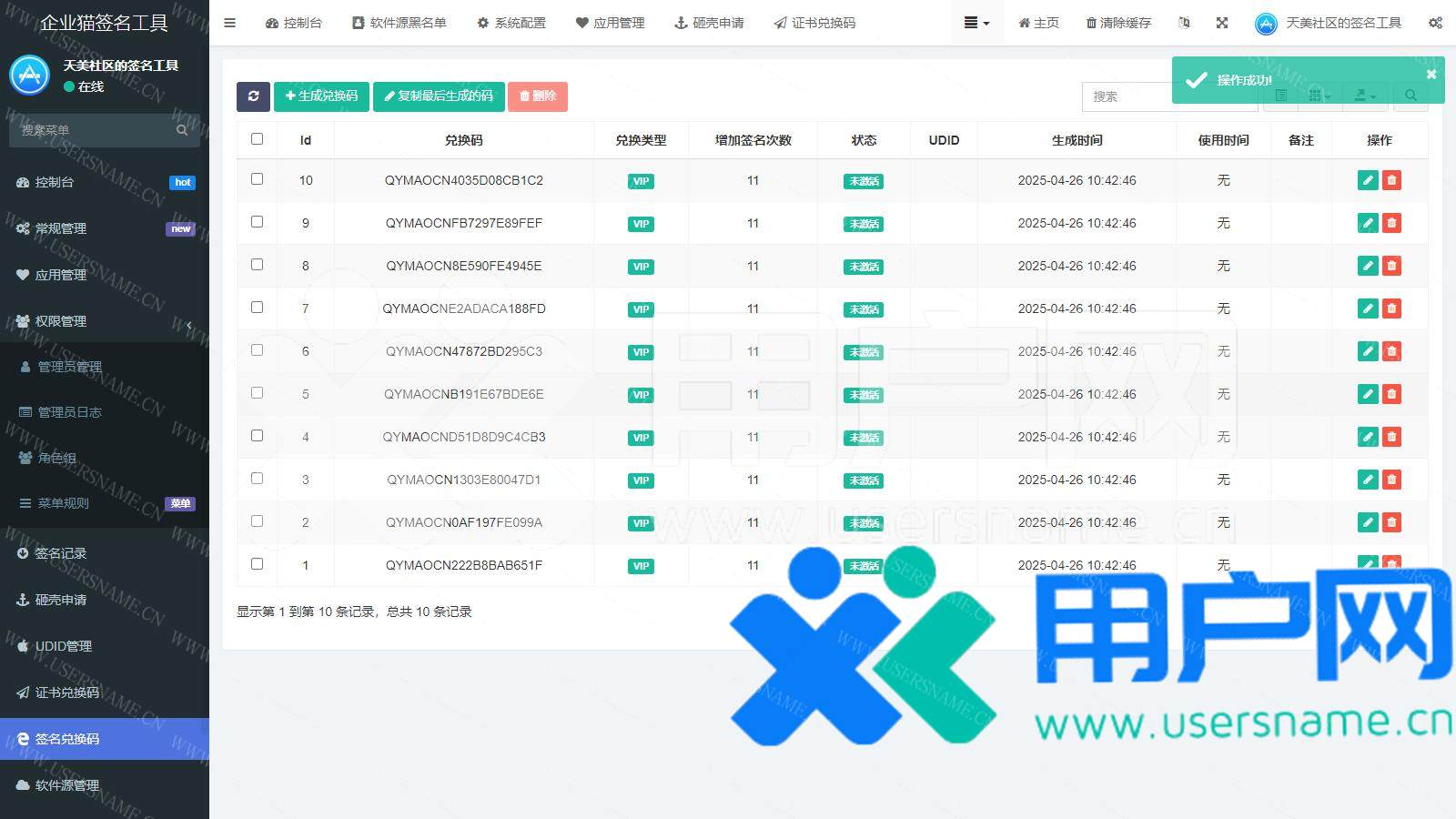Open UDID管理 in the sidebar

[105, 646]
